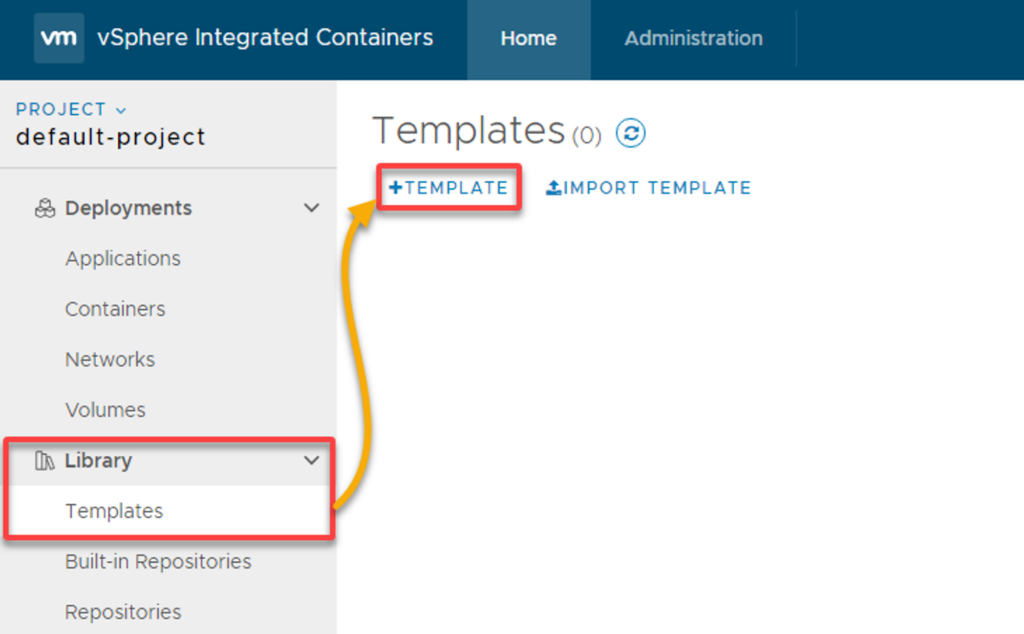Click the Templates page heading
Viewport: 1024px width, 634px height.
click(x=468, y=131)
